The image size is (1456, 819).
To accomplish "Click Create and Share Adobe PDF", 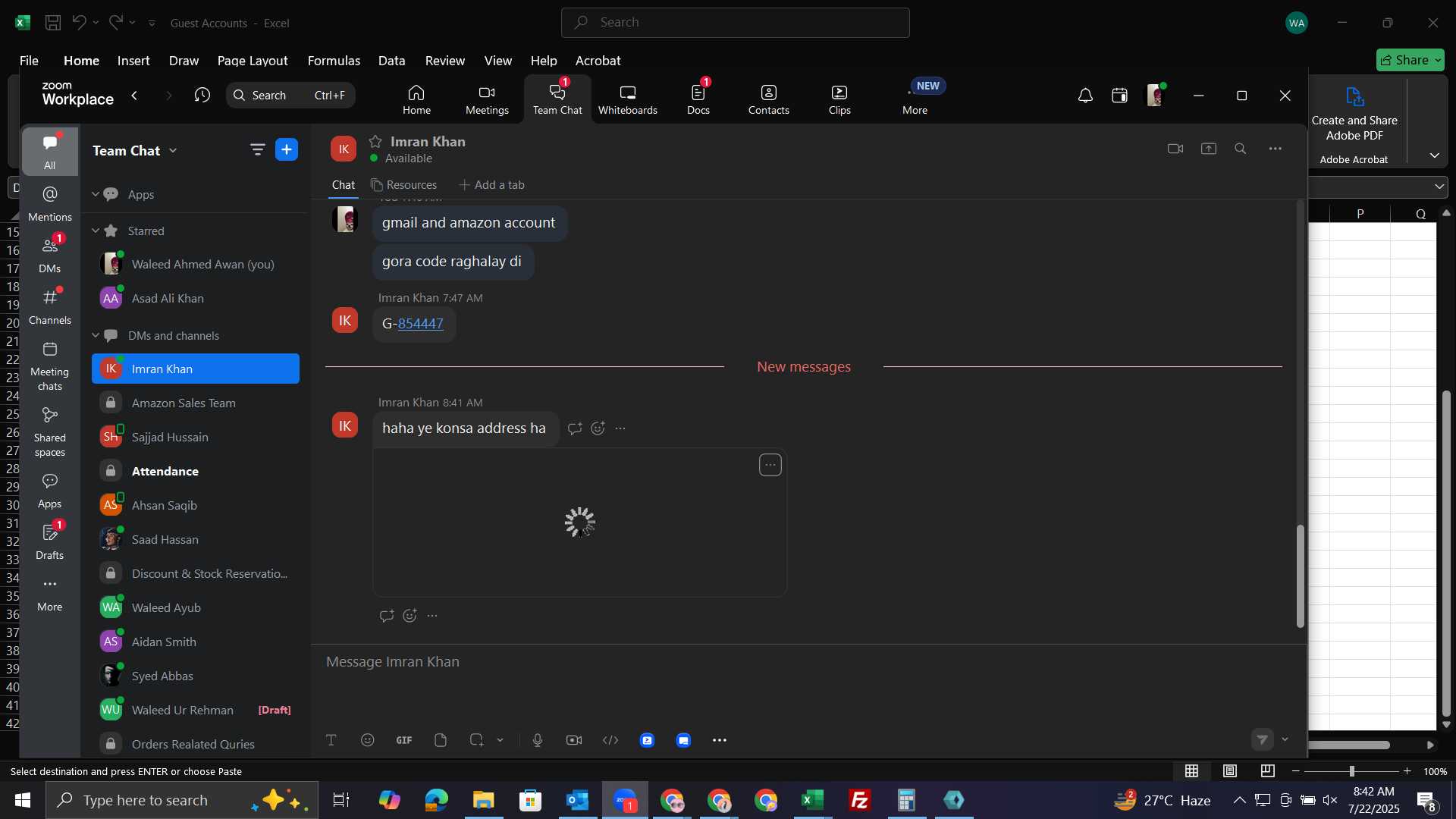I will [1354, 114].
